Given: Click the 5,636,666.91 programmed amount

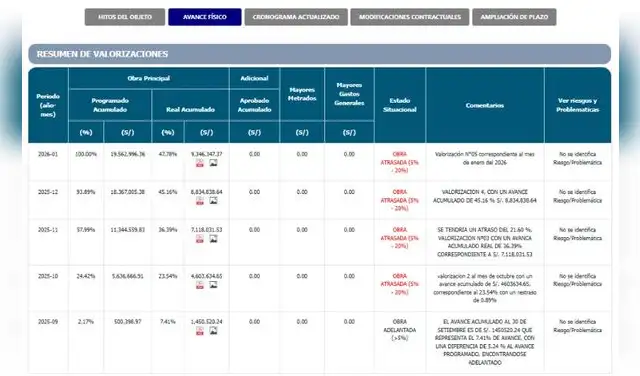Looking at the screenshot, I should pyautogui.click(x=128, y=276).
